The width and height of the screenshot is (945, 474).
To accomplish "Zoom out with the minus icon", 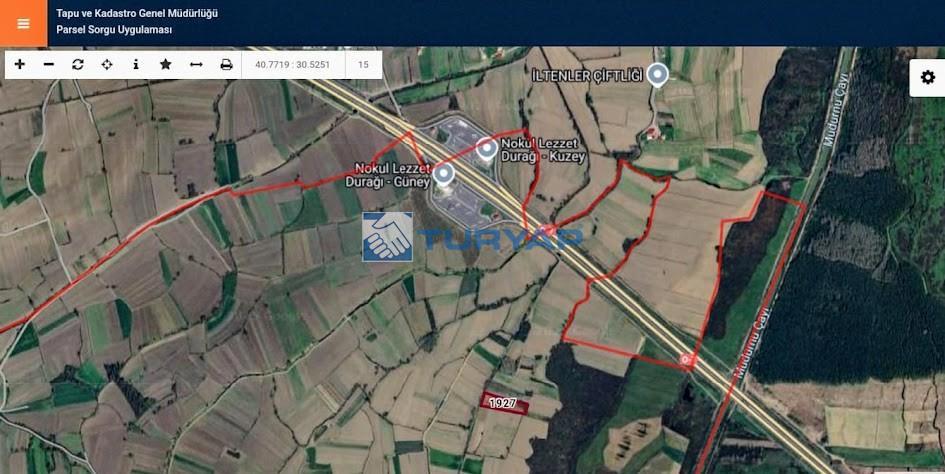I will tap(49, 65).
